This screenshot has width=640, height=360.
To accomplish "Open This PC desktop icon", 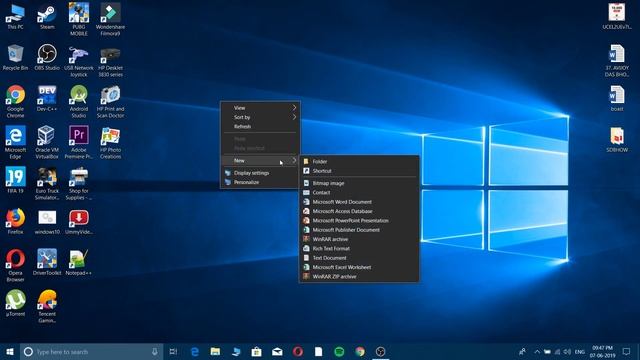I will (x=15, y=16).
